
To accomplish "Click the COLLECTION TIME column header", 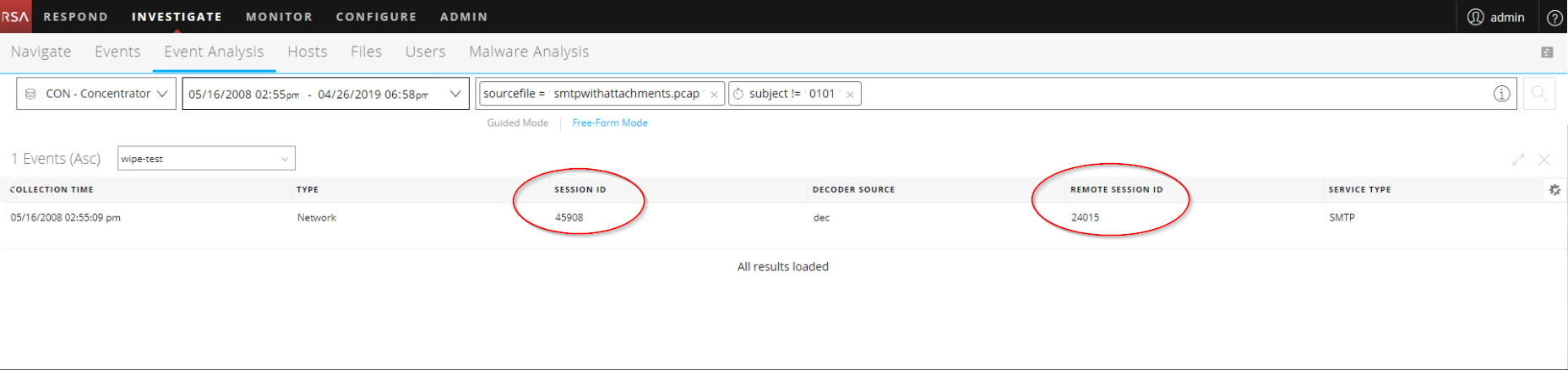I will coord(52,190).
